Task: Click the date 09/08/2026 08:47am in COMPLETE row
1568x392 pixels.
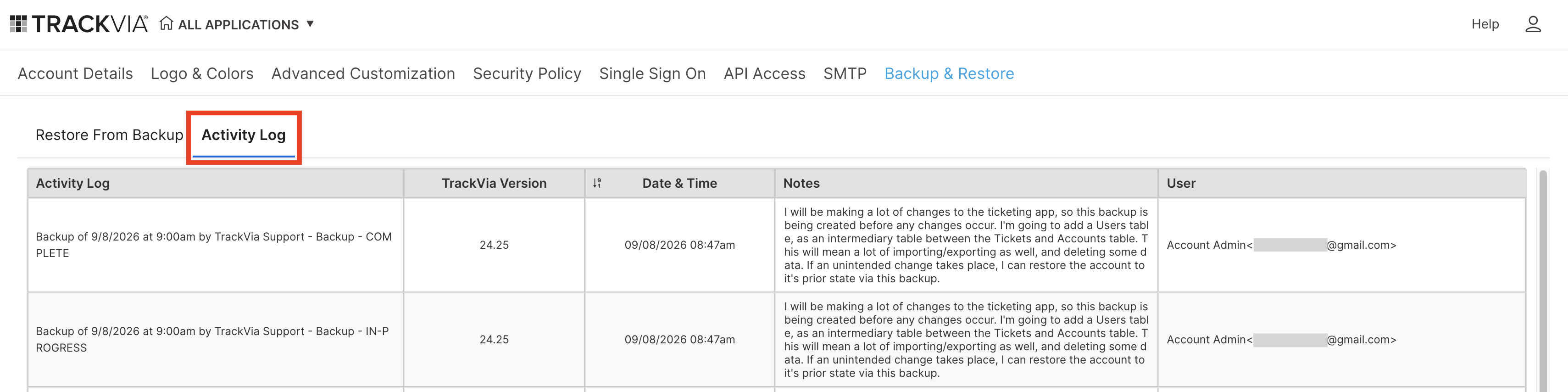Action: tap(680, 245)
